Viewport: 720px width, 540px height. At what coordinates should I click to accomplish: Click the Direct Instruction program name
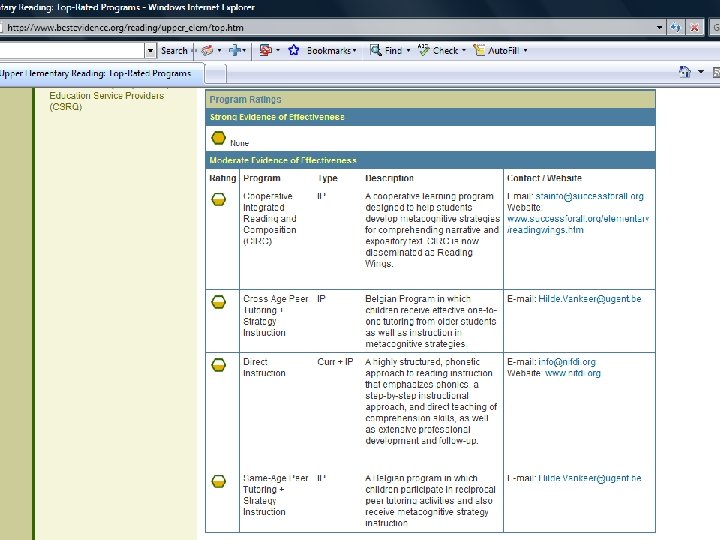264,367
